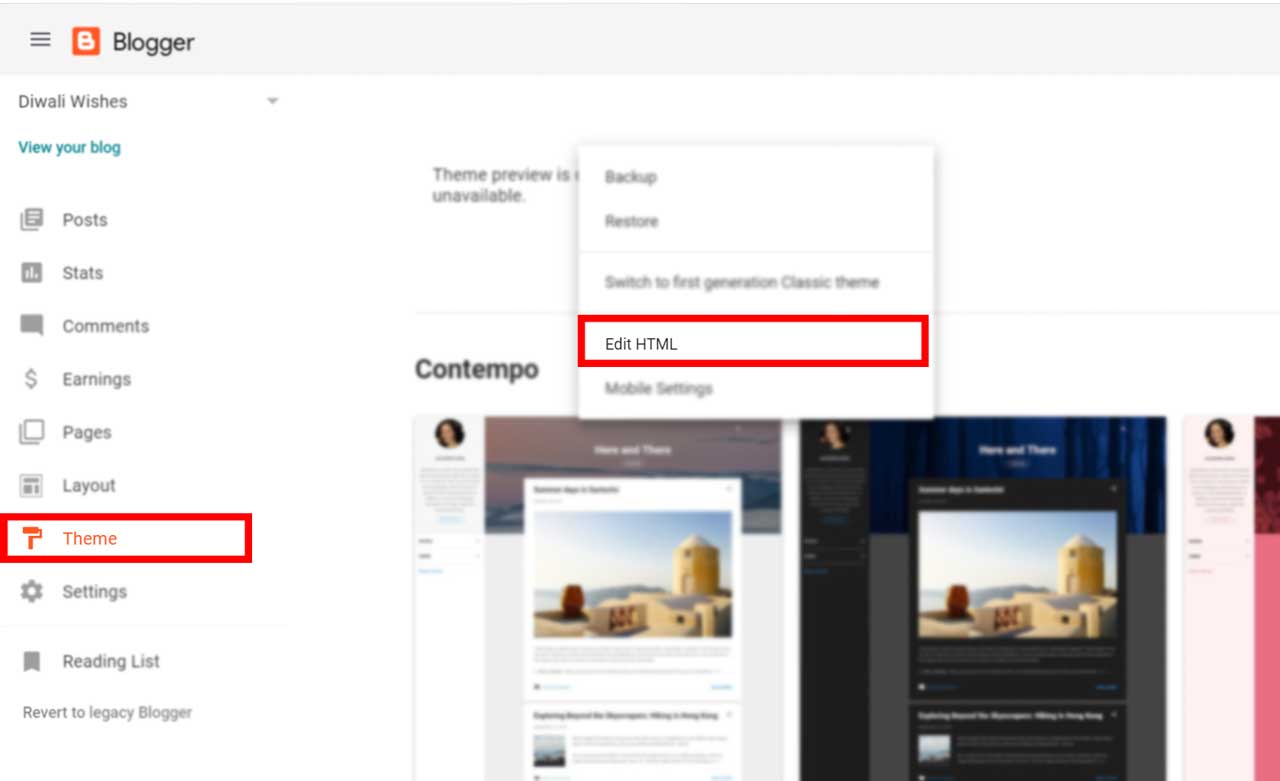Select the dark Contempo theme thumbnail
The image size is (1280, 781).
click(x=982, y=598)
